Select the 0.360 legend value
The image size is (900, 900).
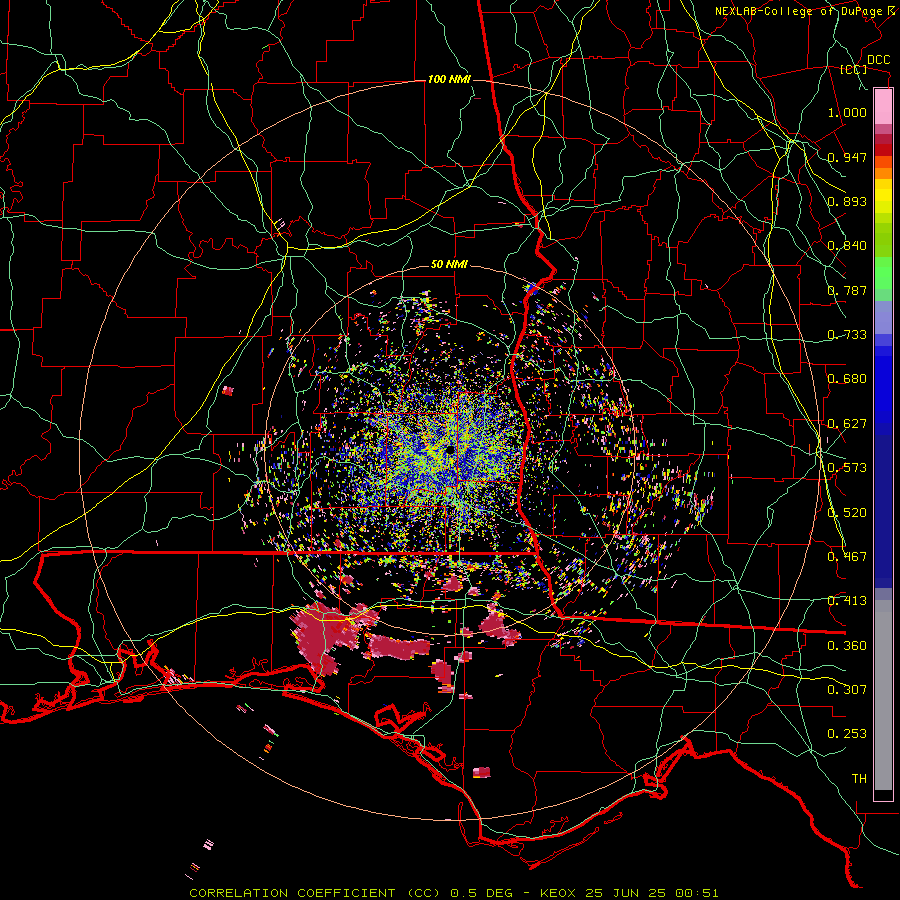pos(847,646)
